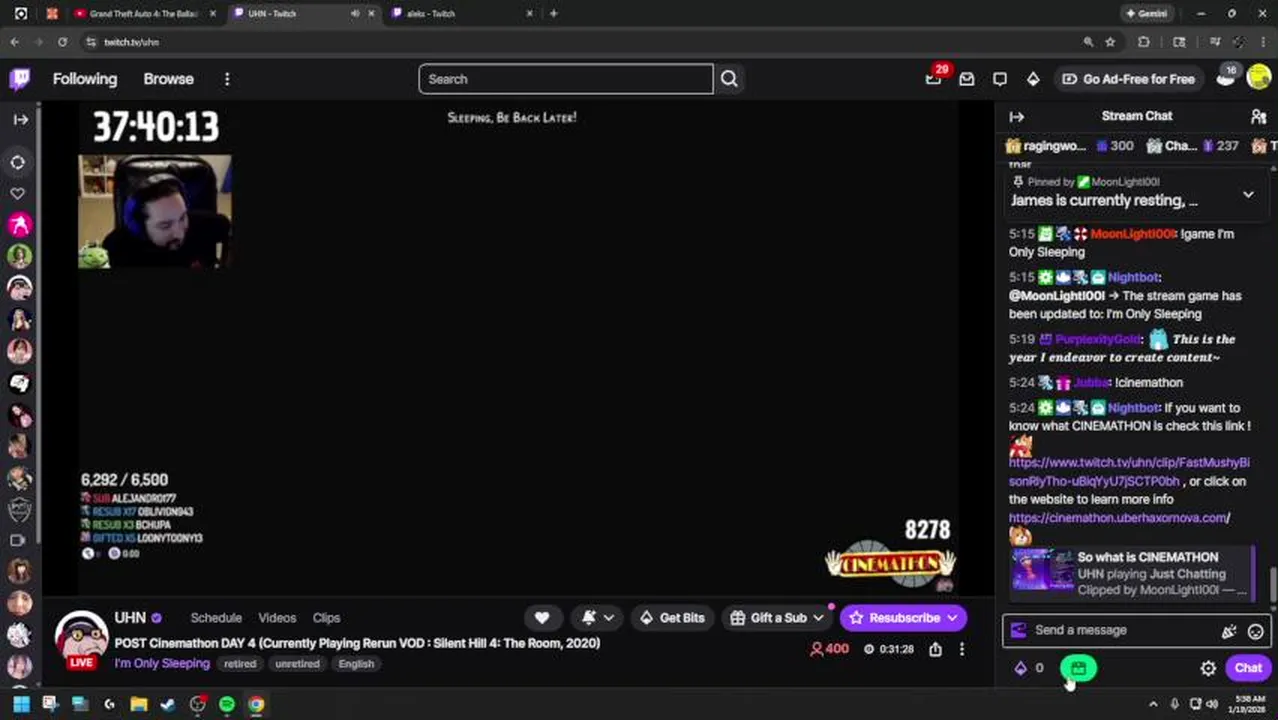Image resolution: width=1278 pixels, height=720 pixels.
Task: Open the Windows Start menu
Action: 20,705
